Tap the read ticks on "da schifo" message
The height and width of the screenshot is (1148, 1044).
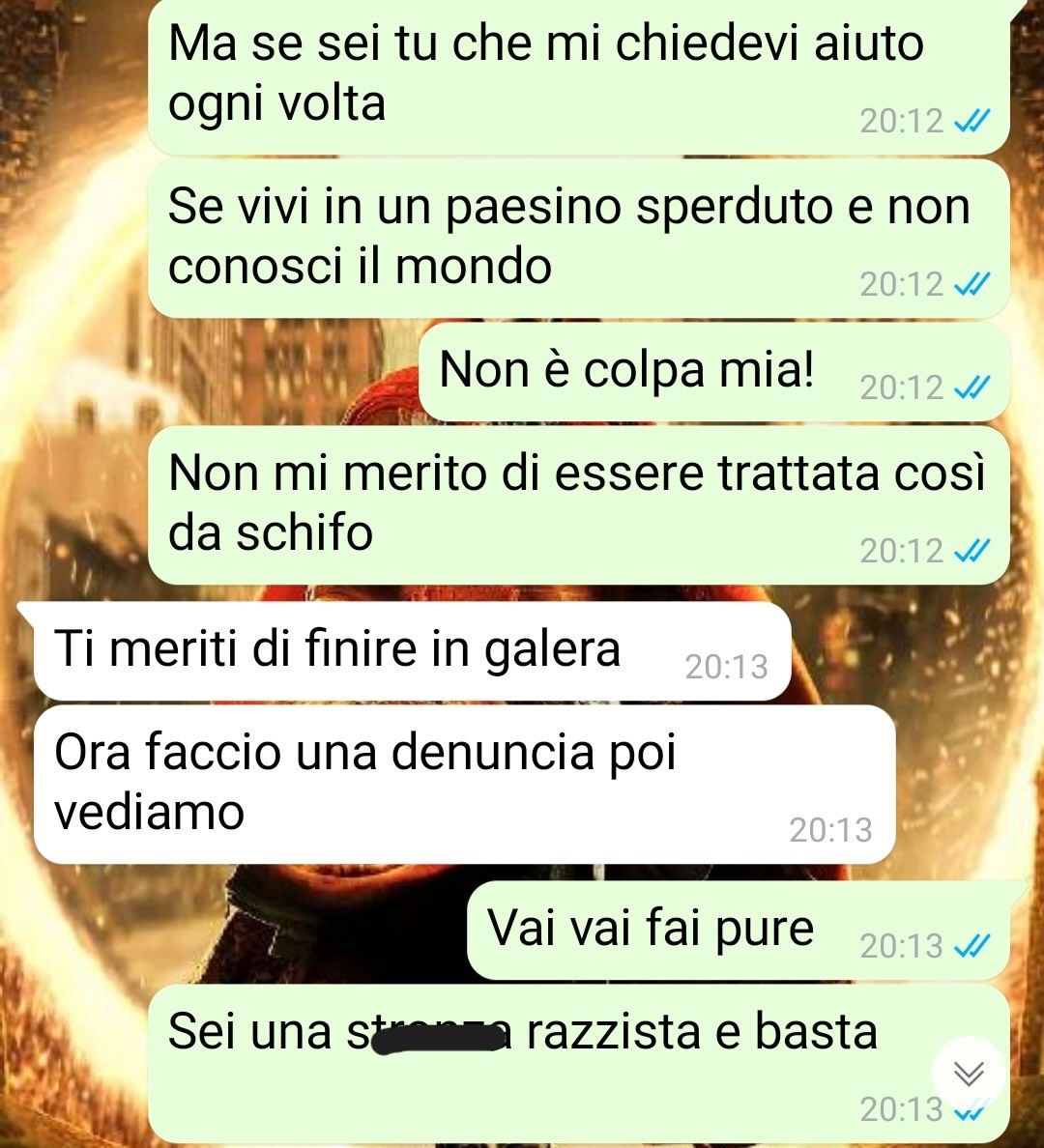tap(972, 551)
